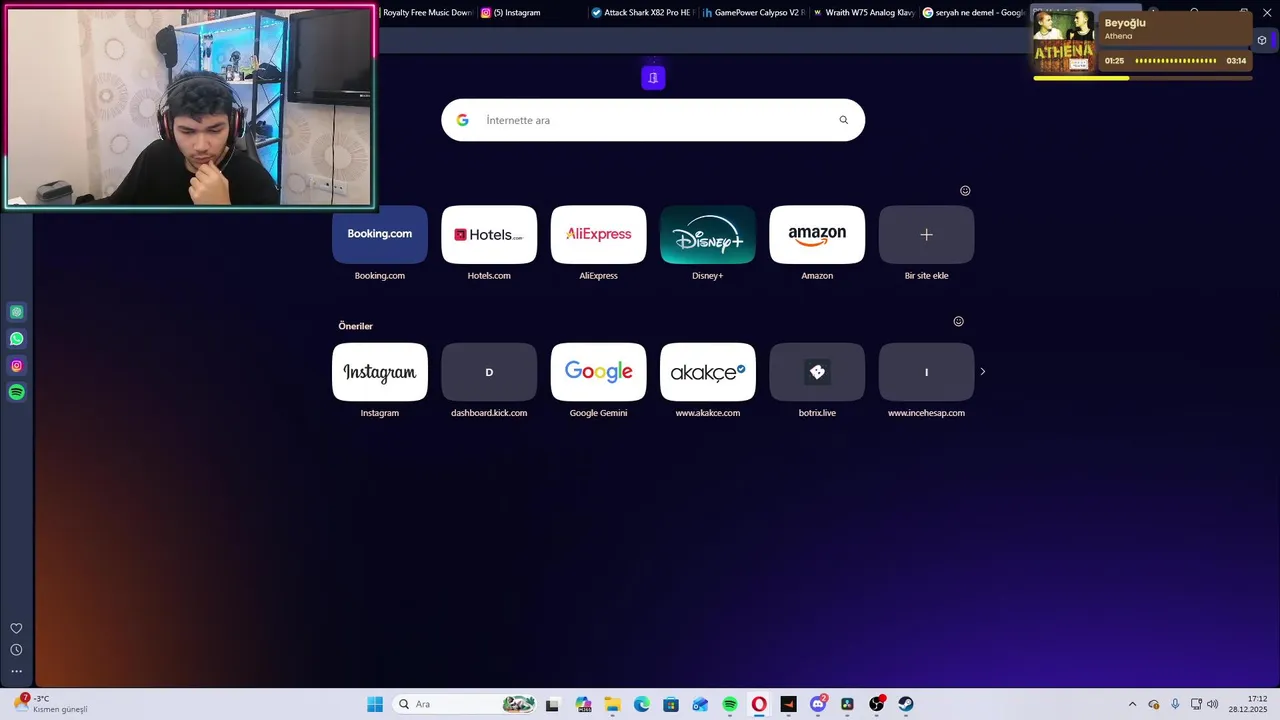This screenshot has height=720, width=1280.
Task: Open the Windows Start menu
Action: pyautogui.click(x=375, y=705)
